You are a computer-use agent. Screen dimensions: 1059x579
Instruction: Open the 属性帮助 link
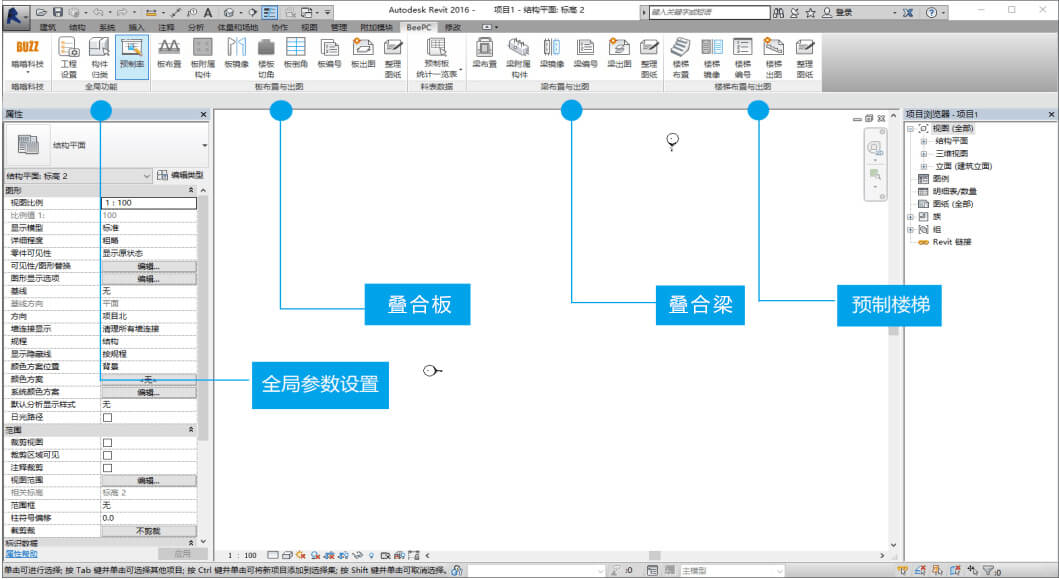[22, 554]
